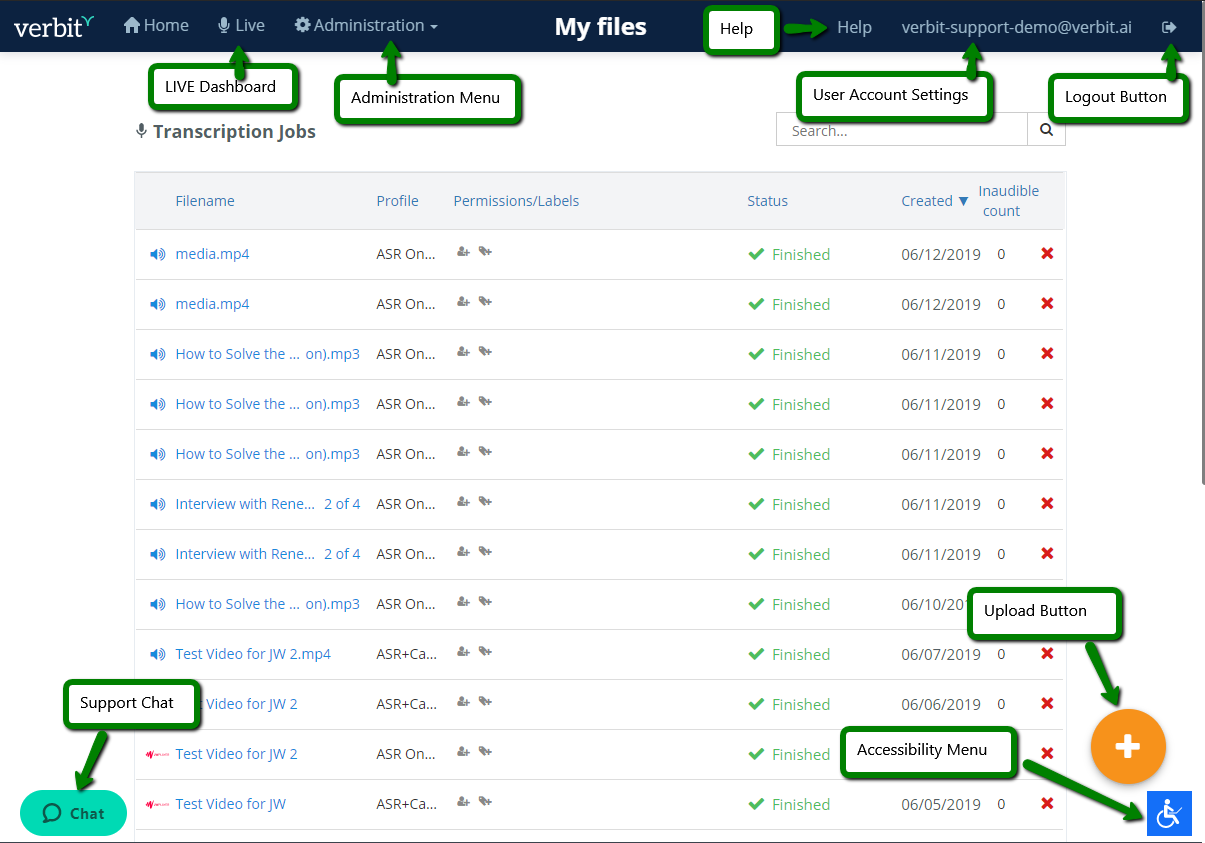Viewport: 1205px width, 843px height.
Task: Click speaker icon beside Test Video for JW 2.mp4
Action: [x=157, y=654]
